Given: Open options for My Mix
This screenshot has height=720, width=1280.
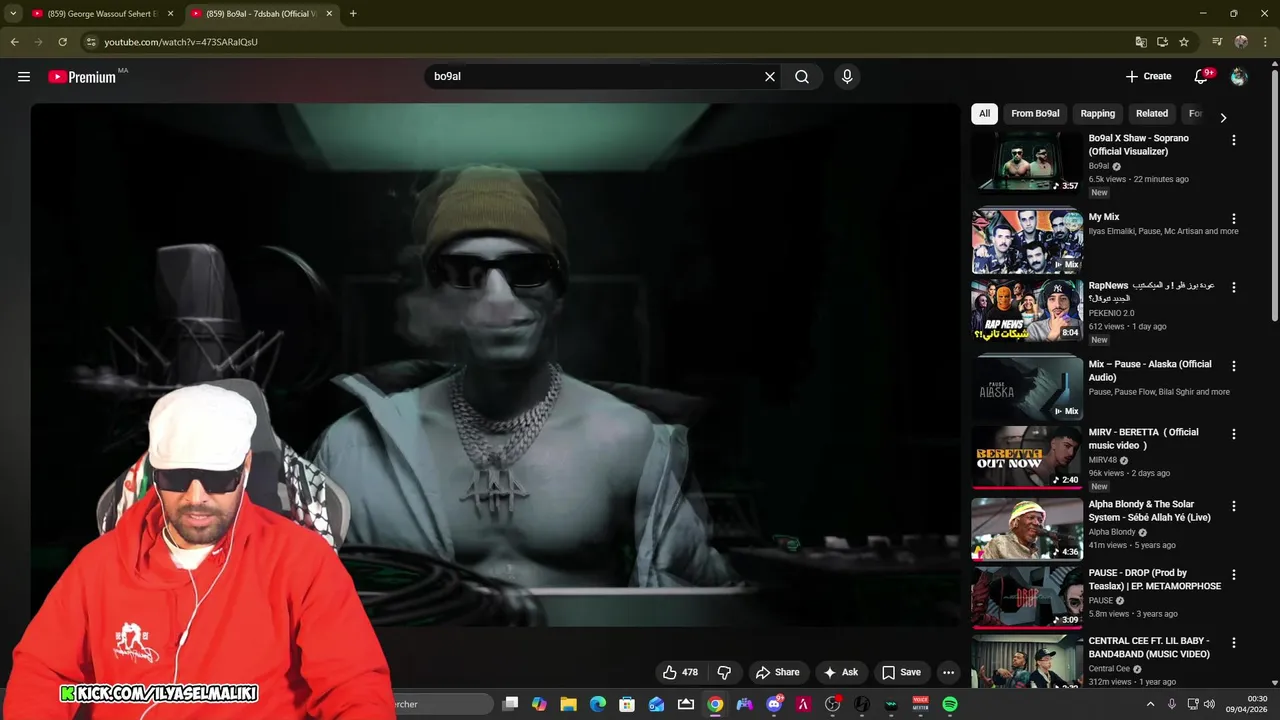Looking at the screenshot, I should pyautogui.click(x=1233, y=218).
